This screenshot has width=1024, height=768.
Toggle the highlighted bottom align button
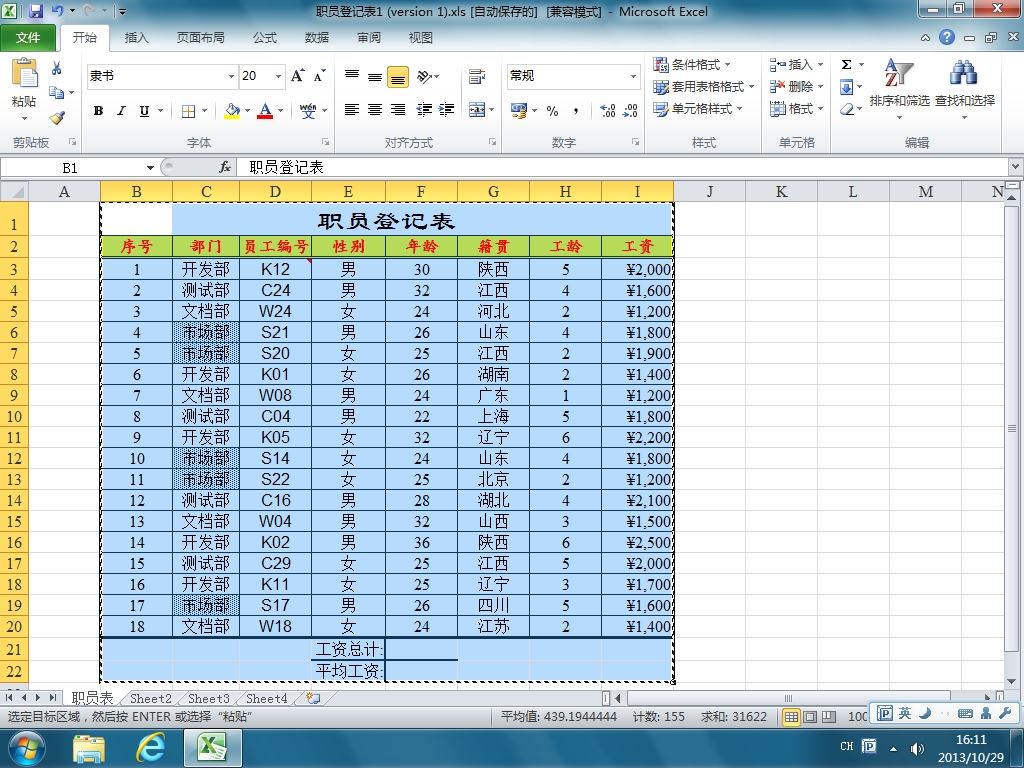tap(398, 76)
